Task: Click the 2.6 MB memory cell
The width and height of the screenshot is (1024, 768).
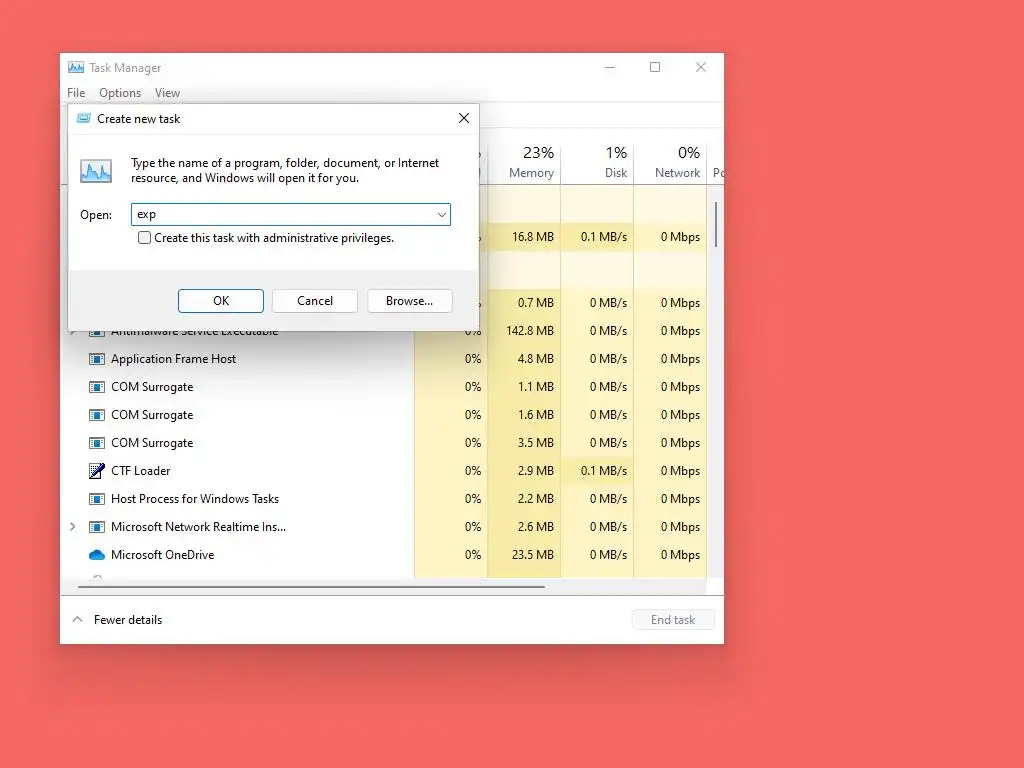Action: click(x=524, y=527)
